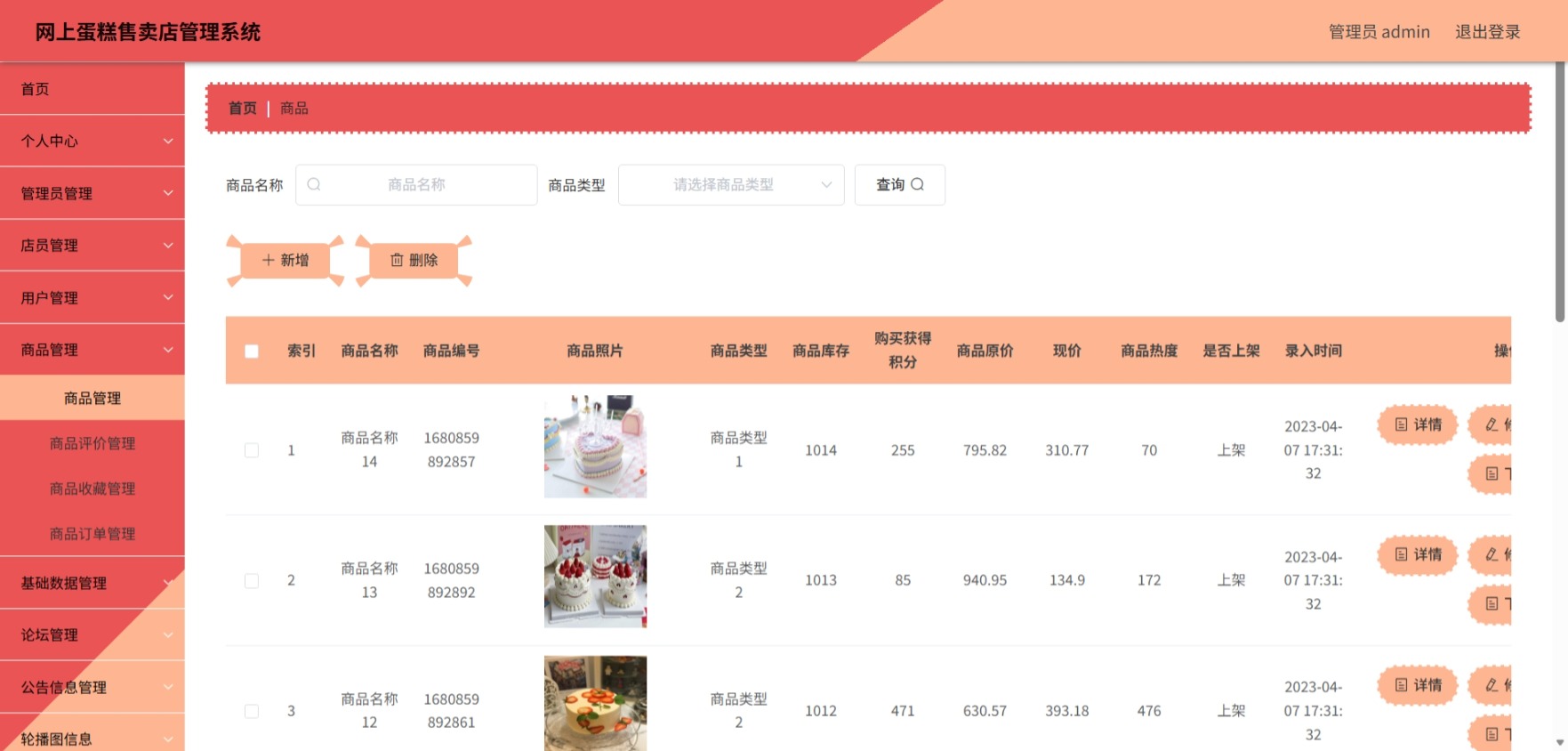This screenshot has width=1568, height=751.
Task: Click the plus icon on 新增 button
Action: 268,260
